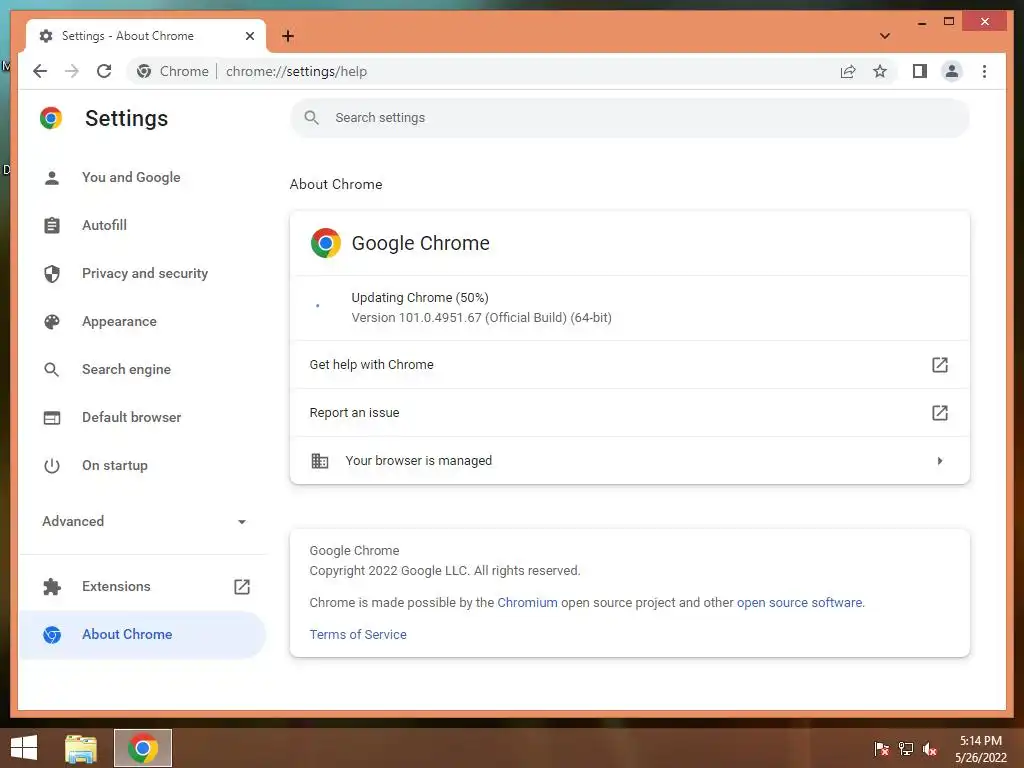This screenshot has height=768, width=1024.
Task: Open Get help with Chrome
Action: [x=630, y=364]
